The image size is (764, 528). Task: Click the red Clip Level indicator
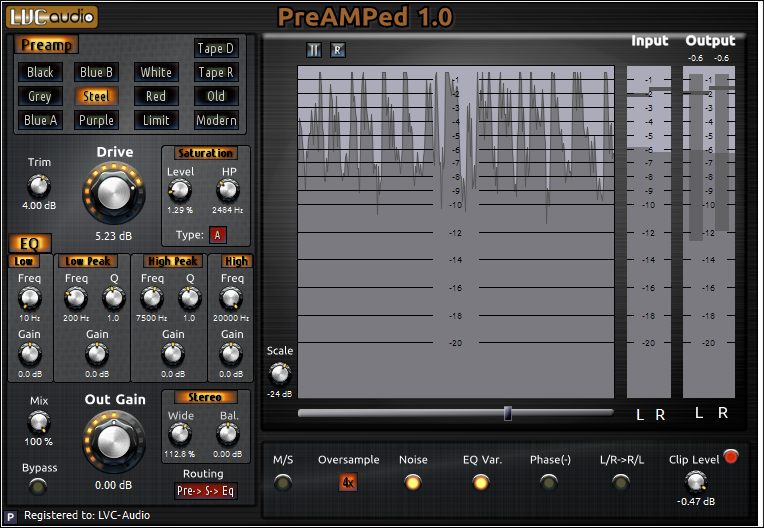tap(731, 456)
